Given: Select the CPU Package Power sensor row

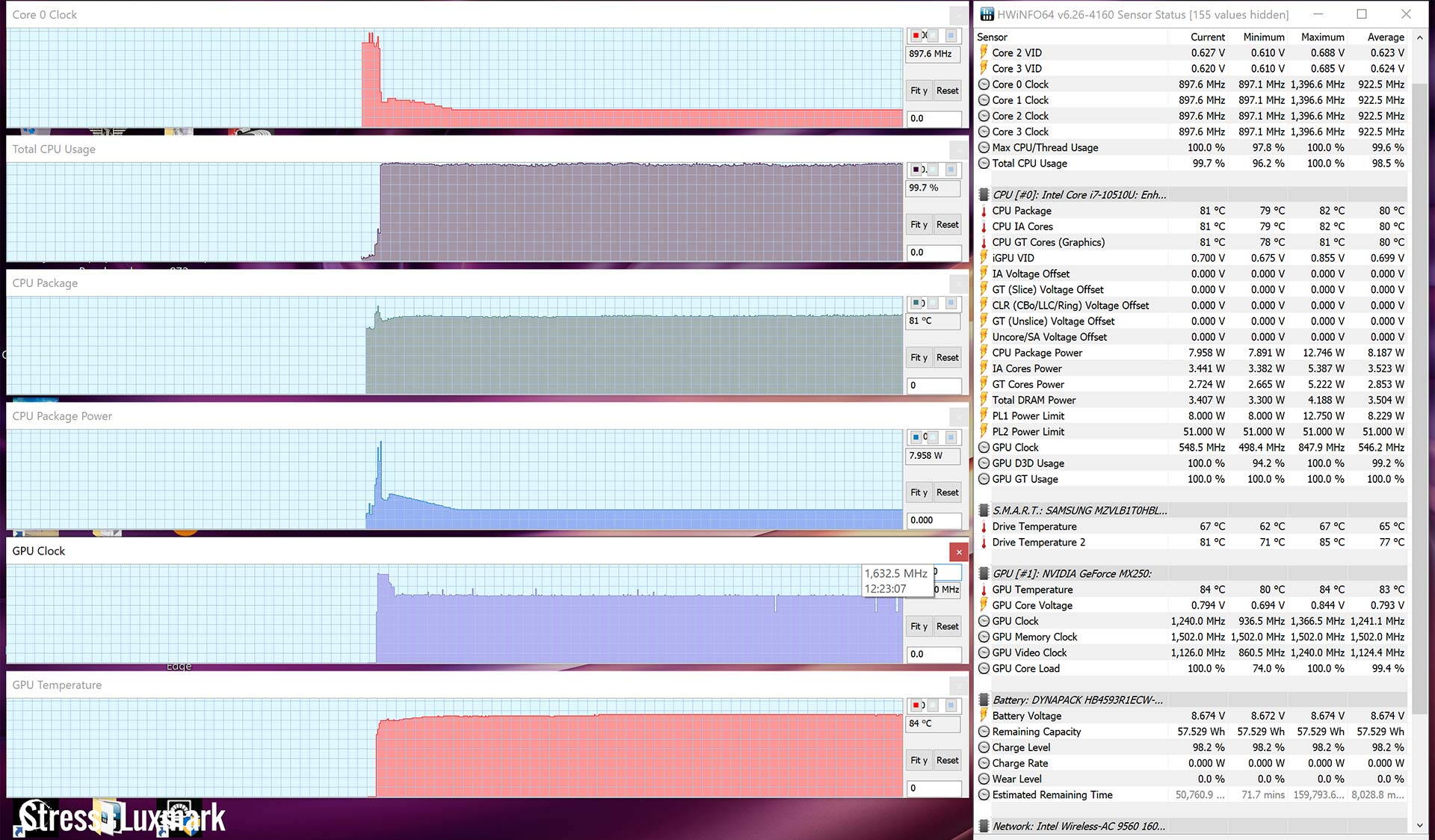Looking at the screenshot, I should click(x=1037, y=353).
